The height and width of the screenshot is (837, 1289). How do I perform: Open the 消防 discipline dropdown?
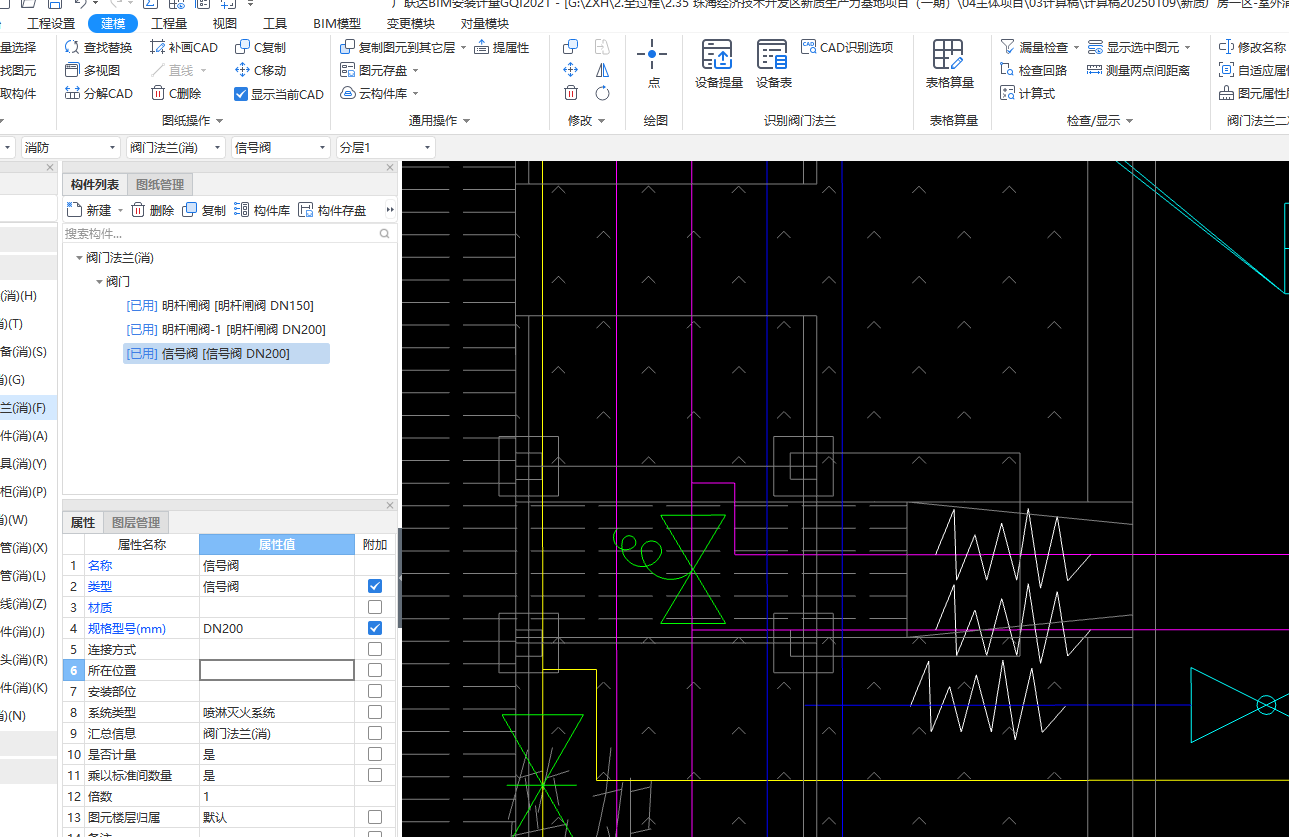[70, 147]
